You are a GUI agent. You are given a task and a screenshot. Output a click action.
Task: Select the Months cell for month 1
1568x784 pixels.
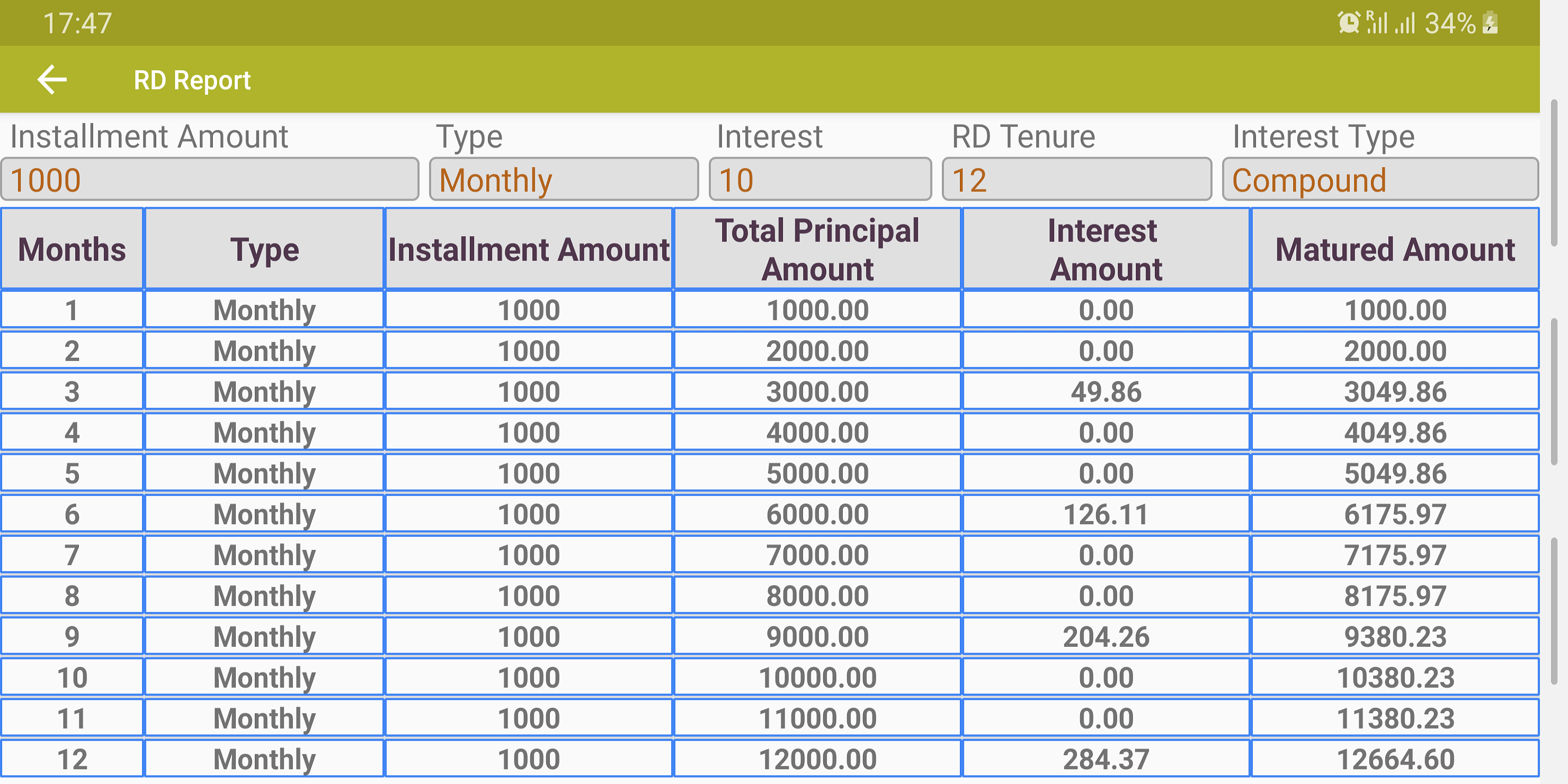coord(72,310)
